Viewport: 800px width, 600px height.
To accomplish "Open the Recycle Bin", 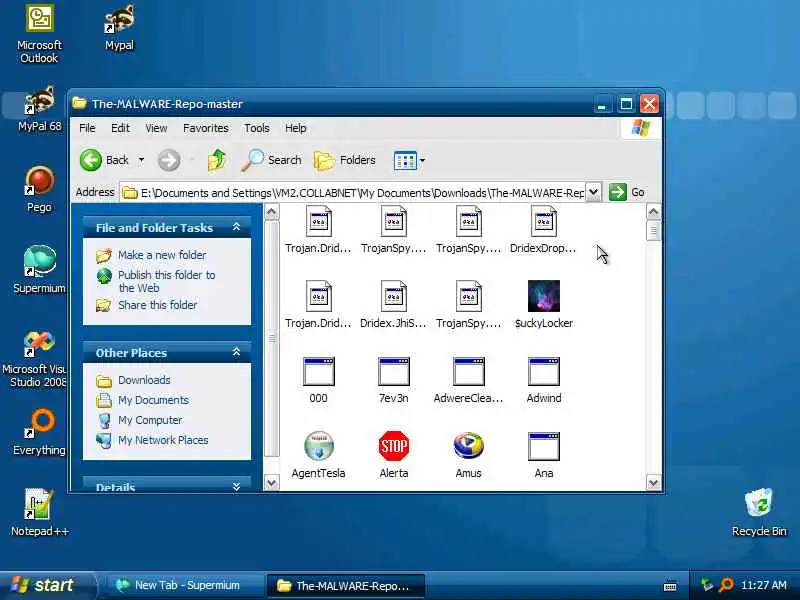I will 759,513.
